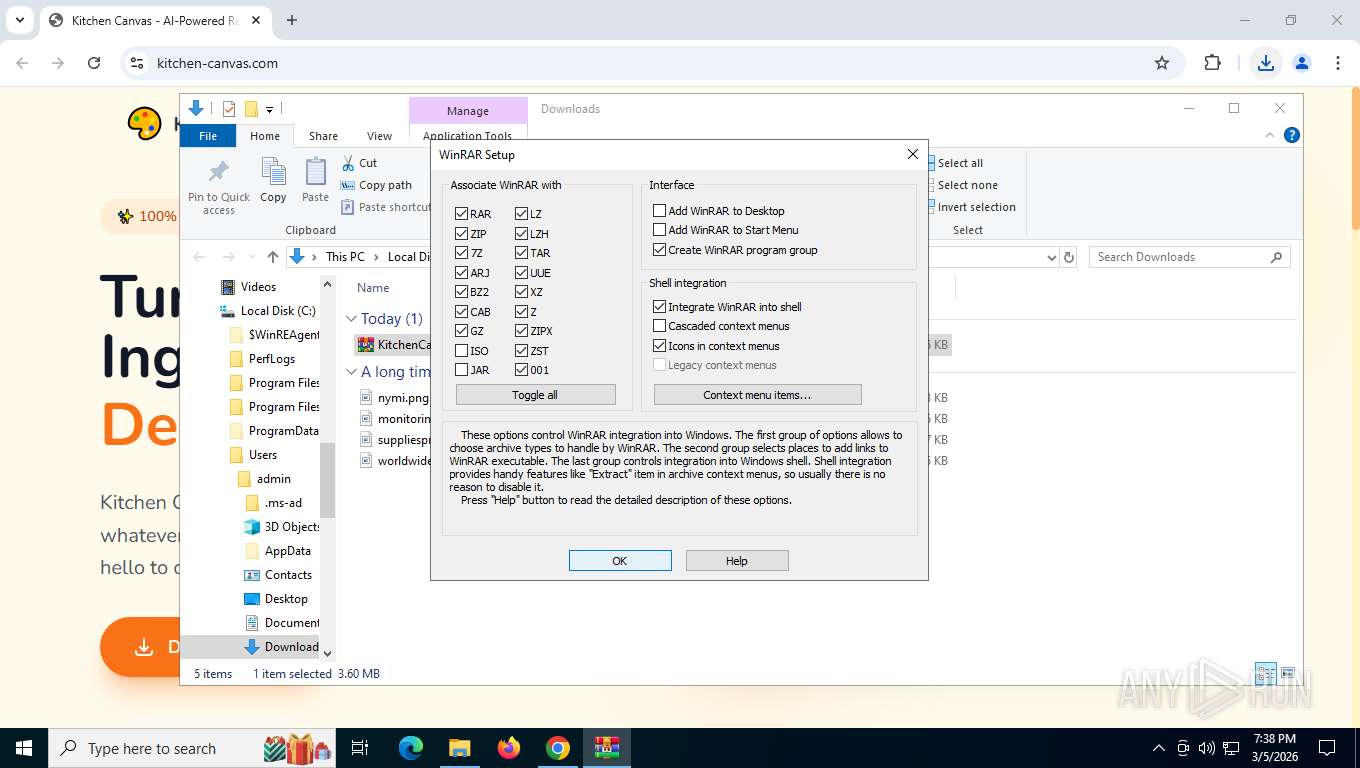Open Chrome extensions puzzle icon
The height and width of the screenshot is (768, 1360).
click(x=1212, y=63)
